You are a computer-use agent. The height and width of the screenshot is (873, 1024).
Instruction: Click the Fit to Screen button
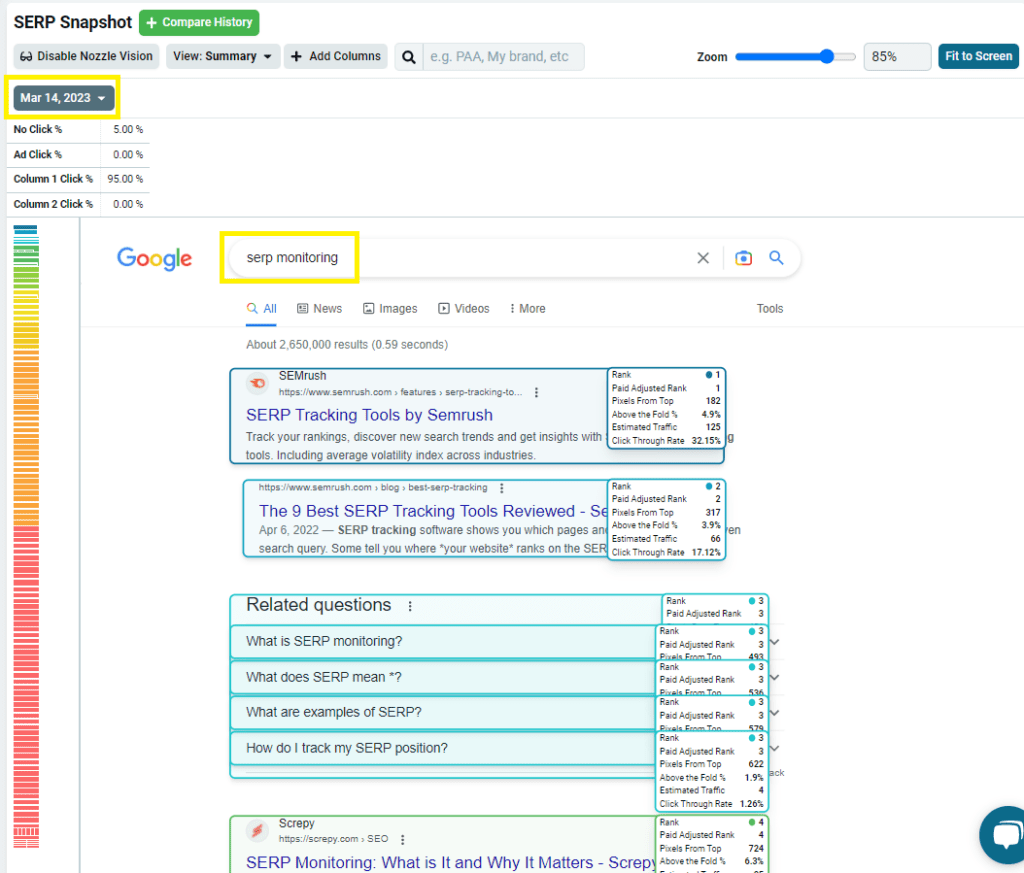coord(978,56)
